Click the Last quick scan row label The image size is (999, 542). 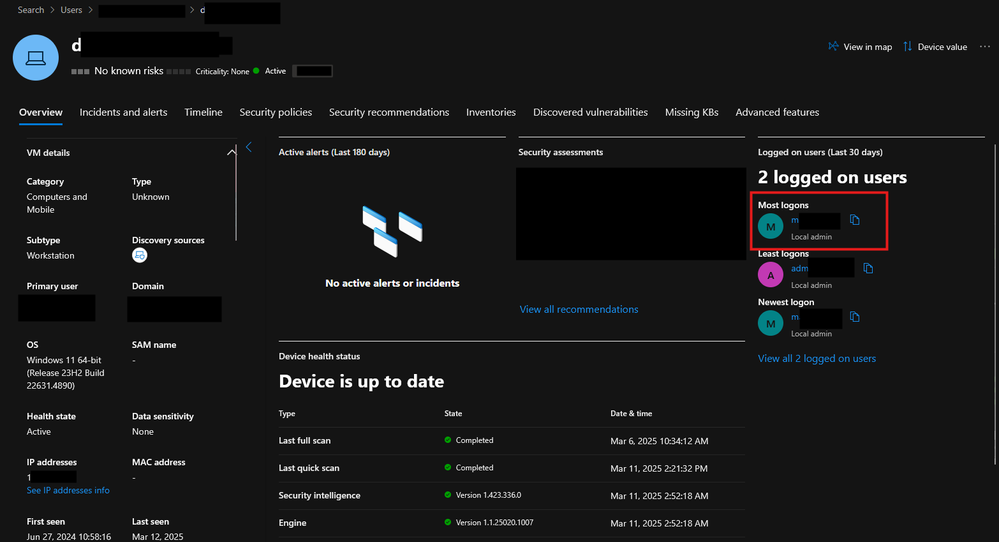(309, 468)
